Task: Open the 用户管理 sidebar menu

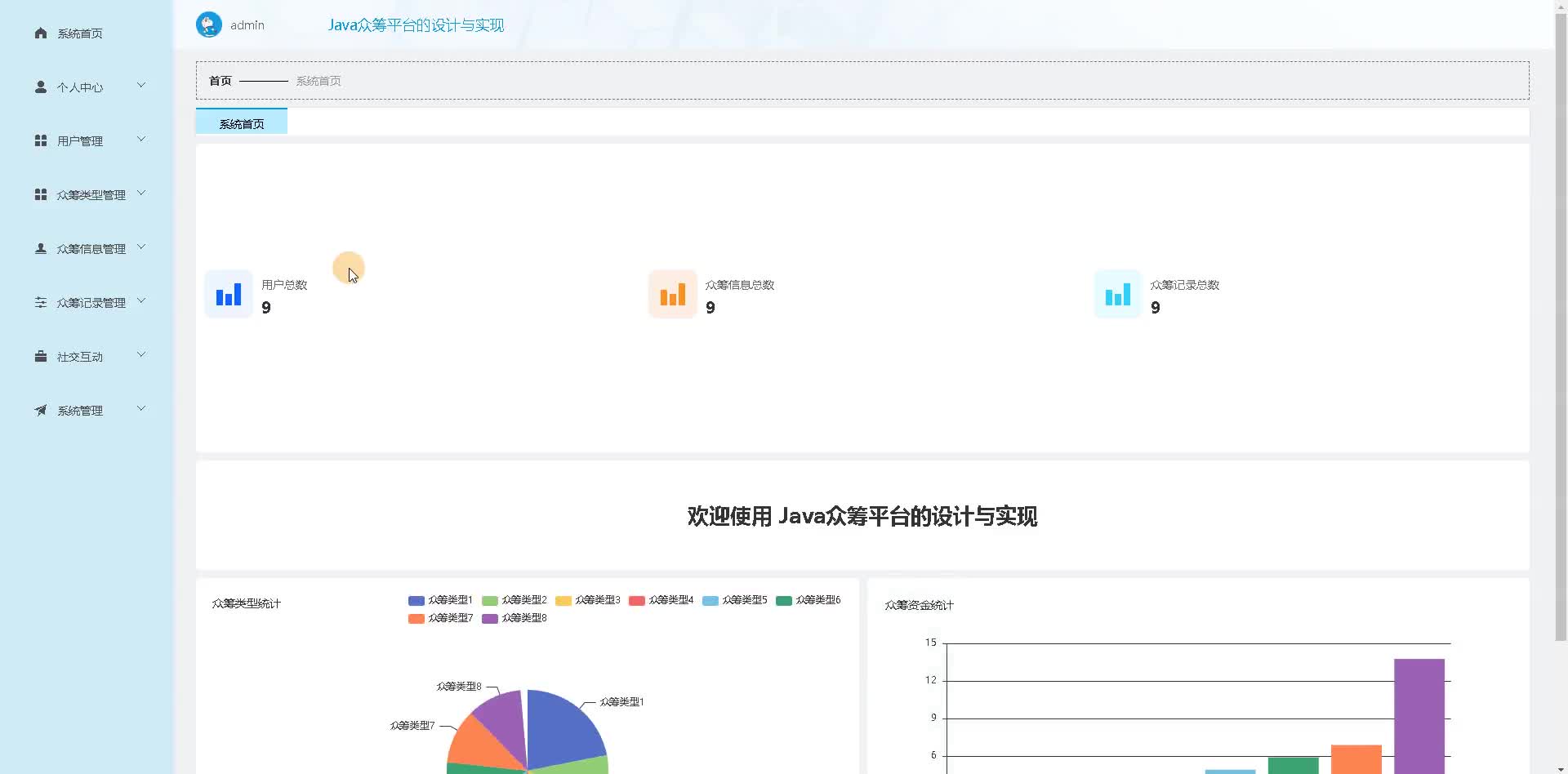Action: [x=80, y=141]
